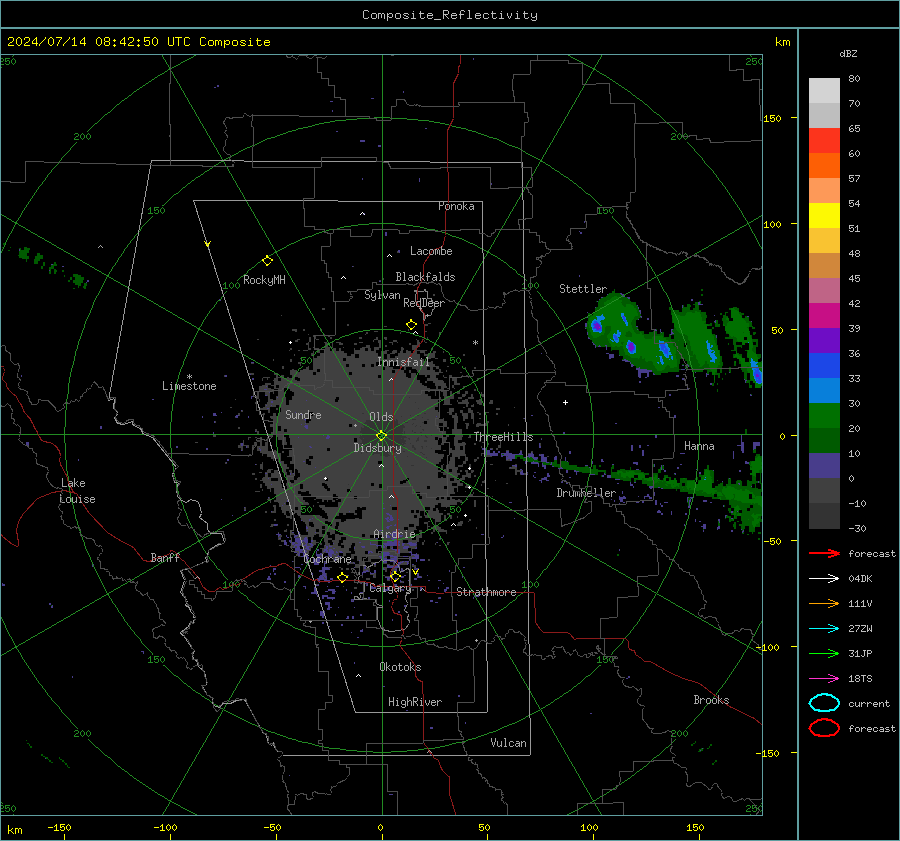Click the Composite_Reflectivity title text

pos(450,15)
